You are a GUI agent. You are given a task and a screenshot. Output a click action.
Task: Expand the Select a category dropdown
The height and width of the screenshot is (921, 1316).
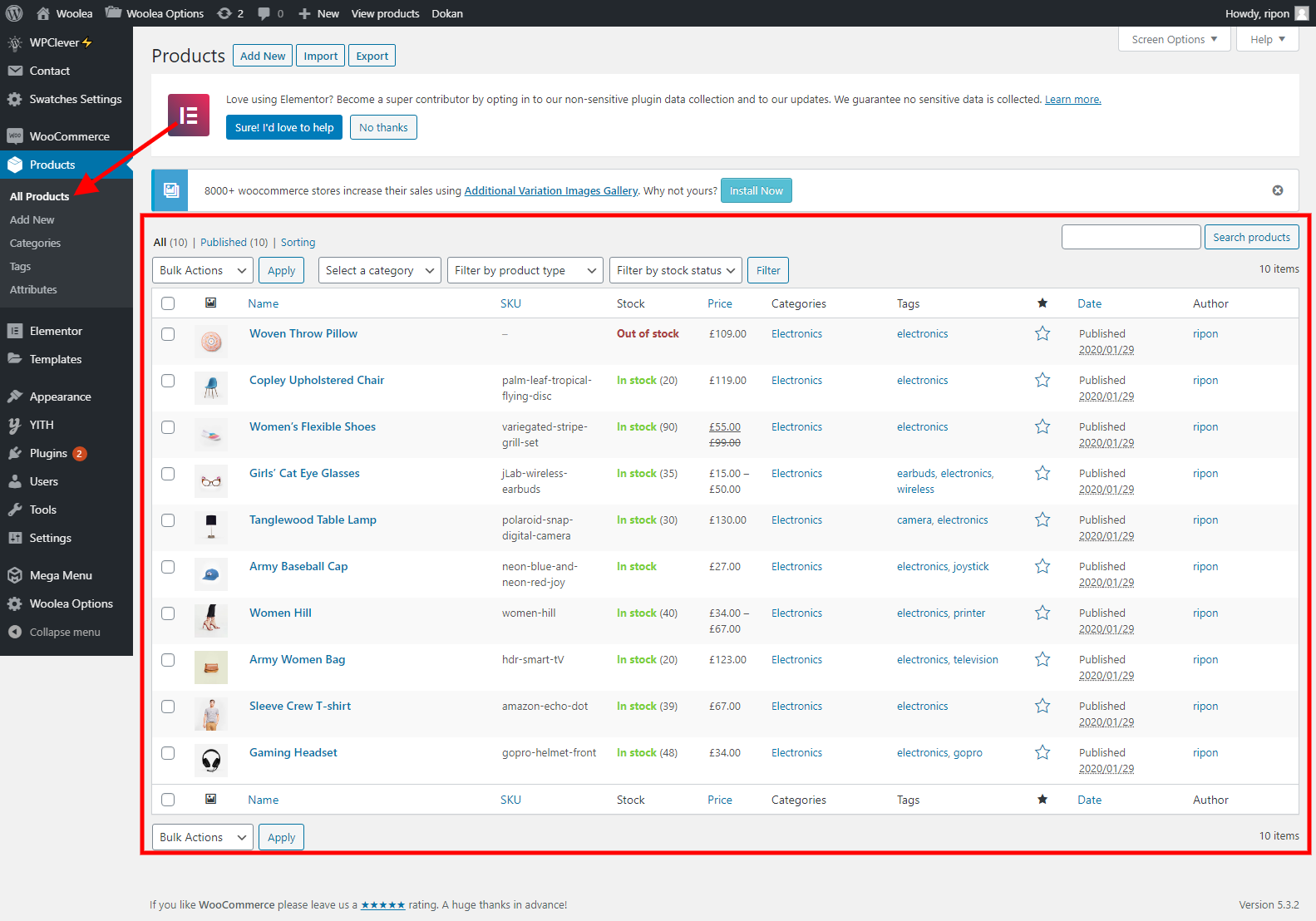tap(379, 270)
